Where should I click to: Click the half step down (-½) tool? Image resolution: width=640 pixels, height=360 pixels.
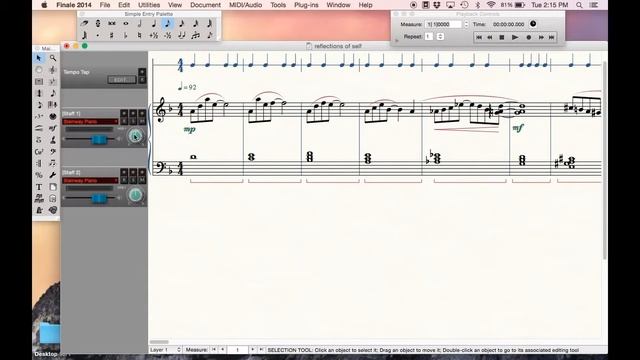167,36
